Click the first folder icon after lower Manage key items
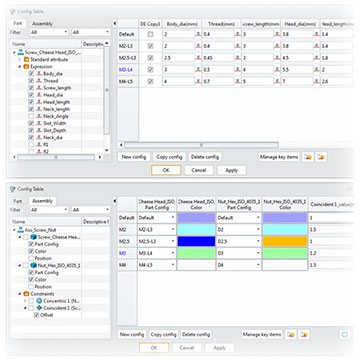 (291, 334)
